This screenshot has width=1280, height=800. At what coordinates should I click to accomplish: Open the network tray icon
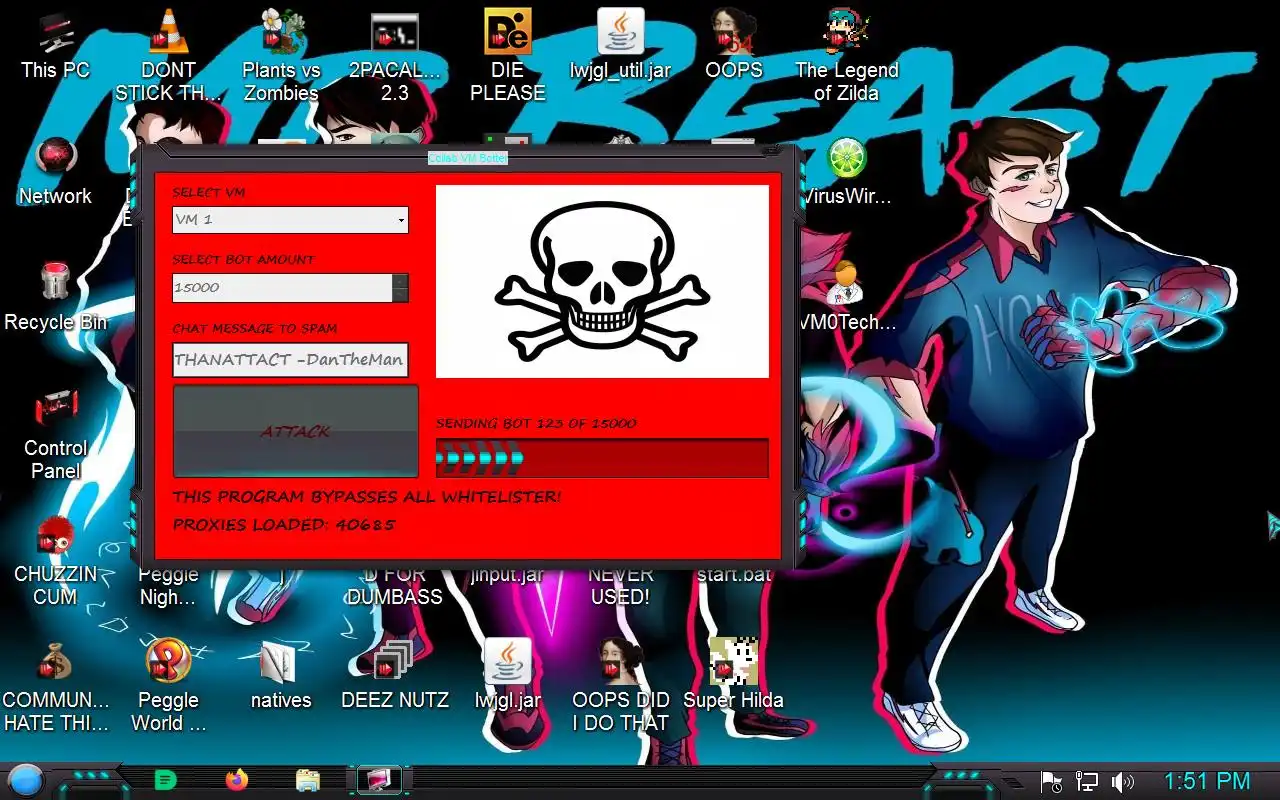click(1087, 781)
